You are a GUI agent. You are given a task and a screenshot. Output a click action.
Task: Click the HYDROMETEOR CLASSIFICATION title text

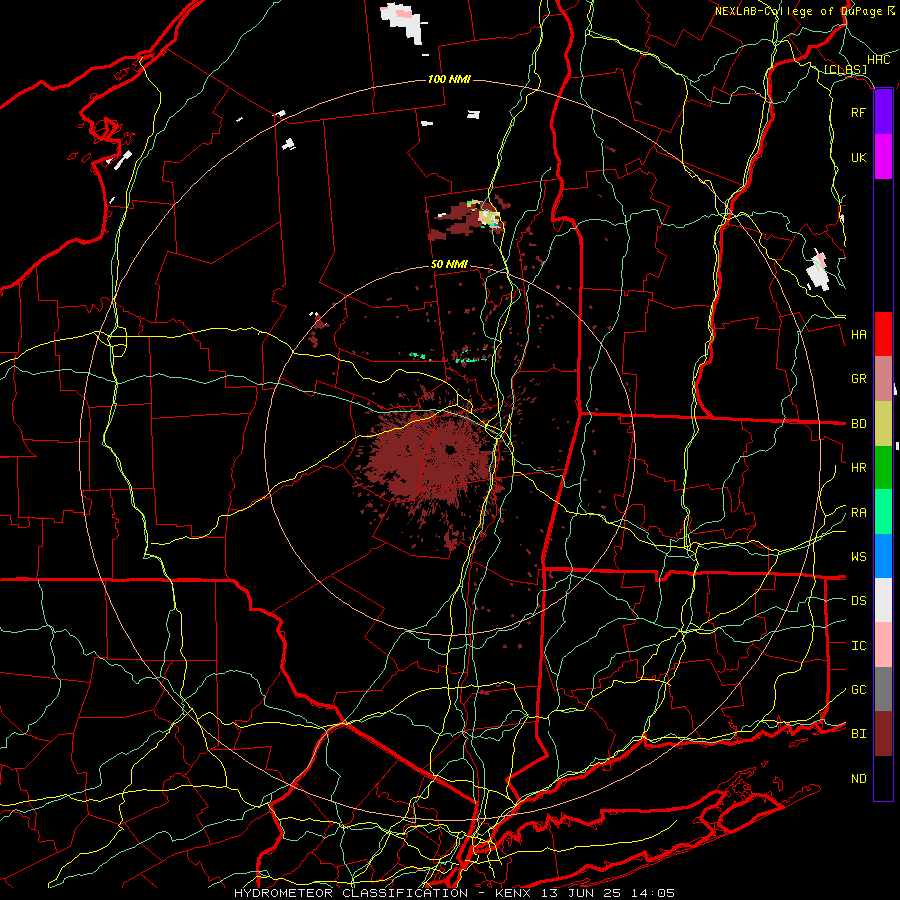tap(351, 893)
